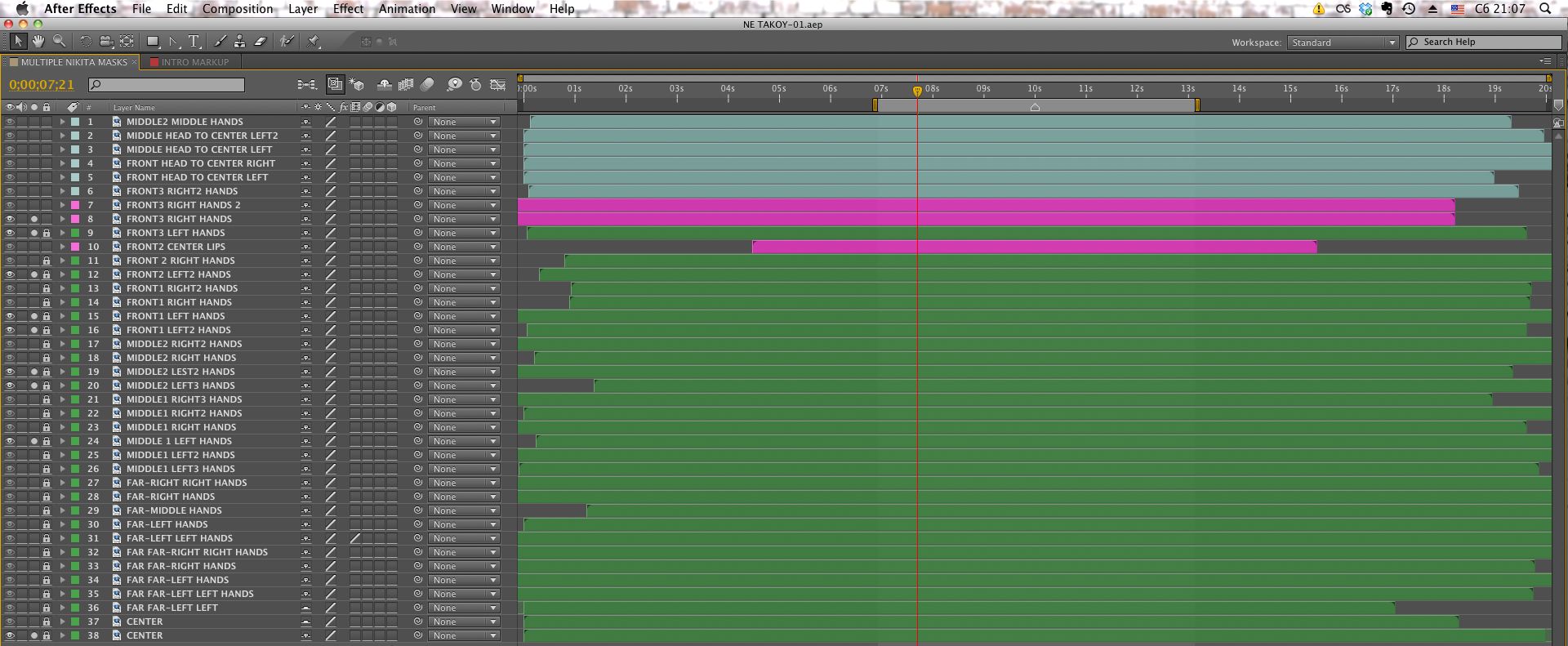The width and height of the screenshot is (1568, 646).
Task: Select the Zoom tool in toolbar
Action: point(59,41)
